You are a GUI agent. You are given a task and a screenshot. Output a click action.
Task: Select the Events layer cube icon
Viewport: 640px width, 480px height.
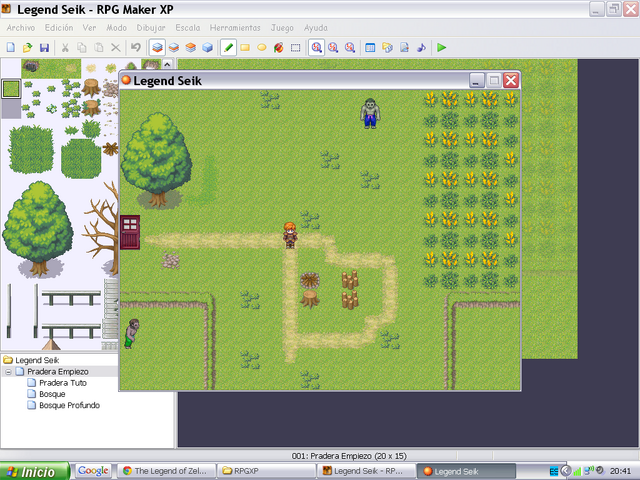point(207,48)
